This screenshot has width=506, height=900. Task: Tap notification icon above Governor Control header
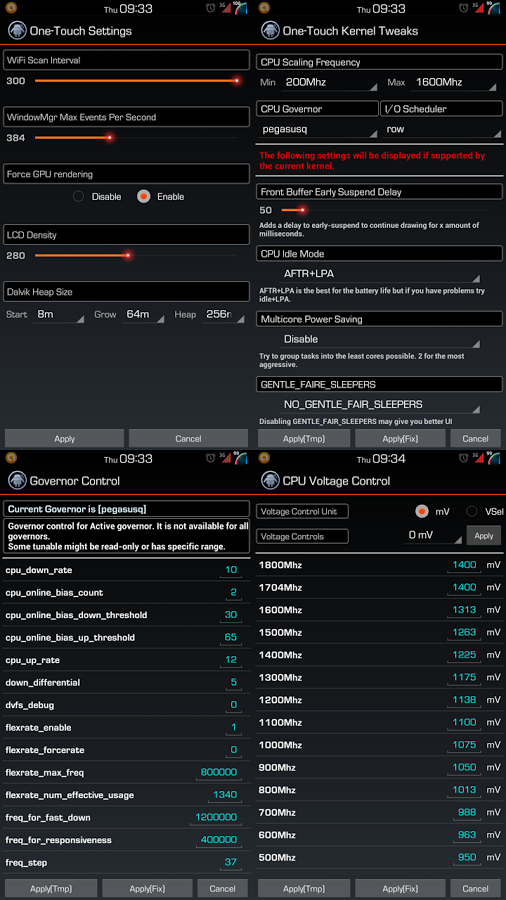10,457
